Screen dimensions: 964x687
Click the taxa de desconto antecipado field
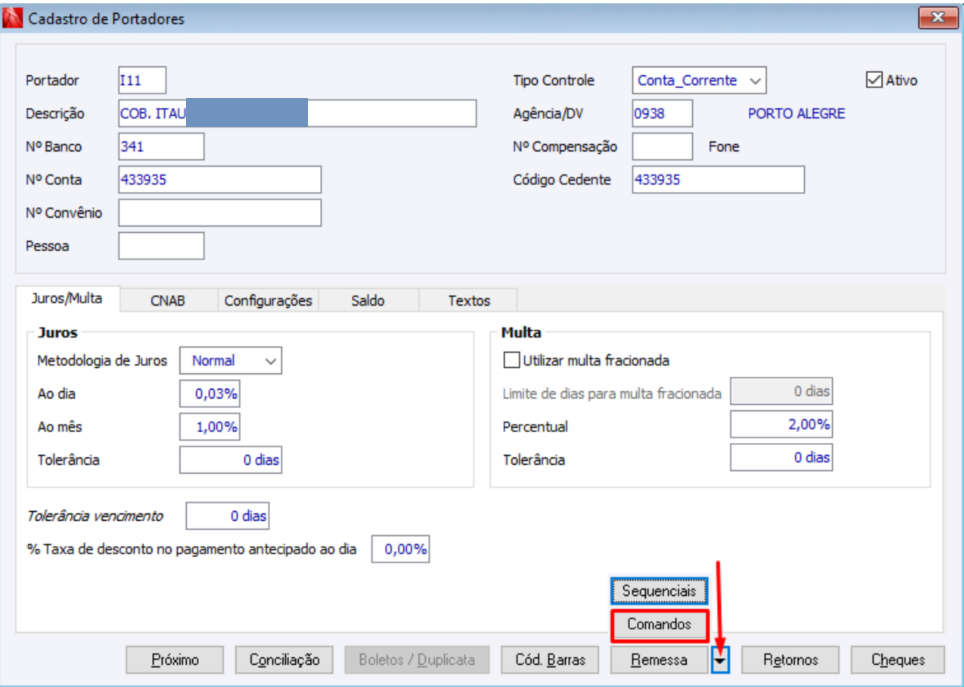click(x=400, y=549)
